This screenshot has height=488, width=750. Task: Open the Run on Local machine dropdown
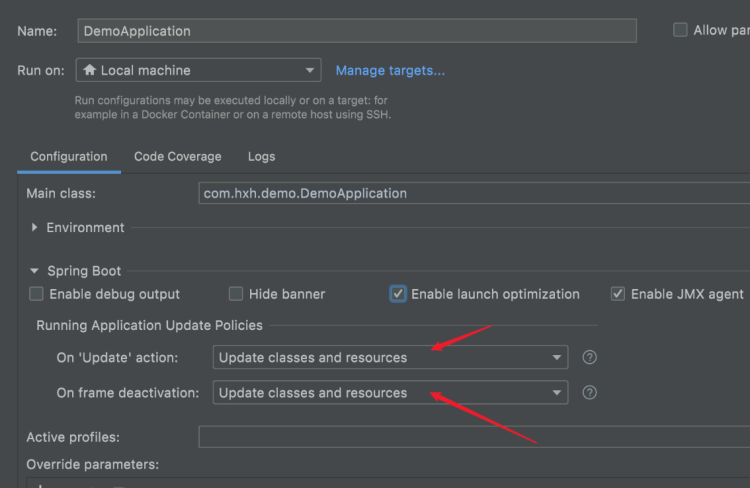click(199, 70)
